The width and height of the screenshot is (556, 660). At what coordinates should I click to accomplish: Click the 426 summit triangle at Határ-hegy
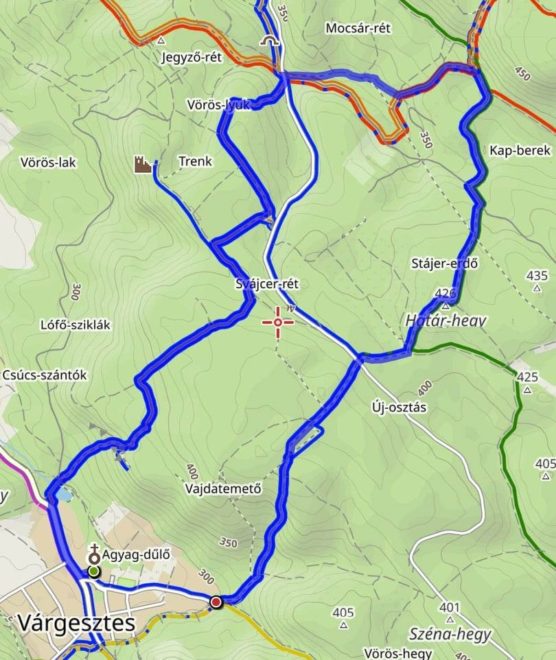tap(446, 304)
